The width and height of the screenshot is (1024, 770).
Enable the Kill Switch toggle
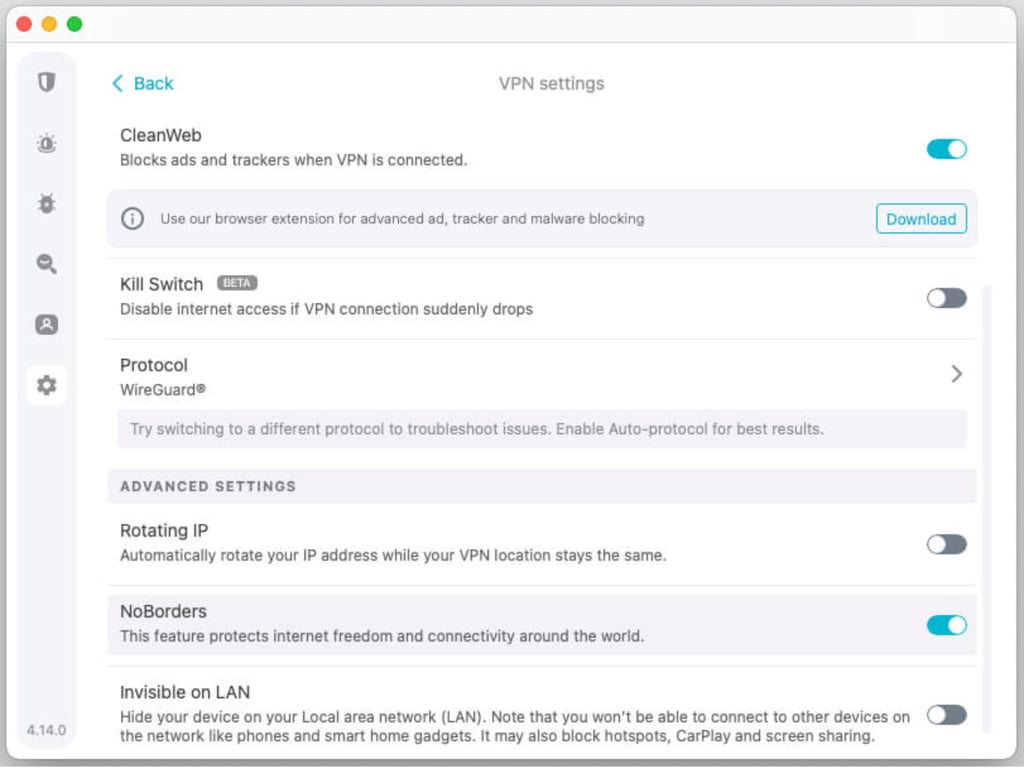(946, 298)
